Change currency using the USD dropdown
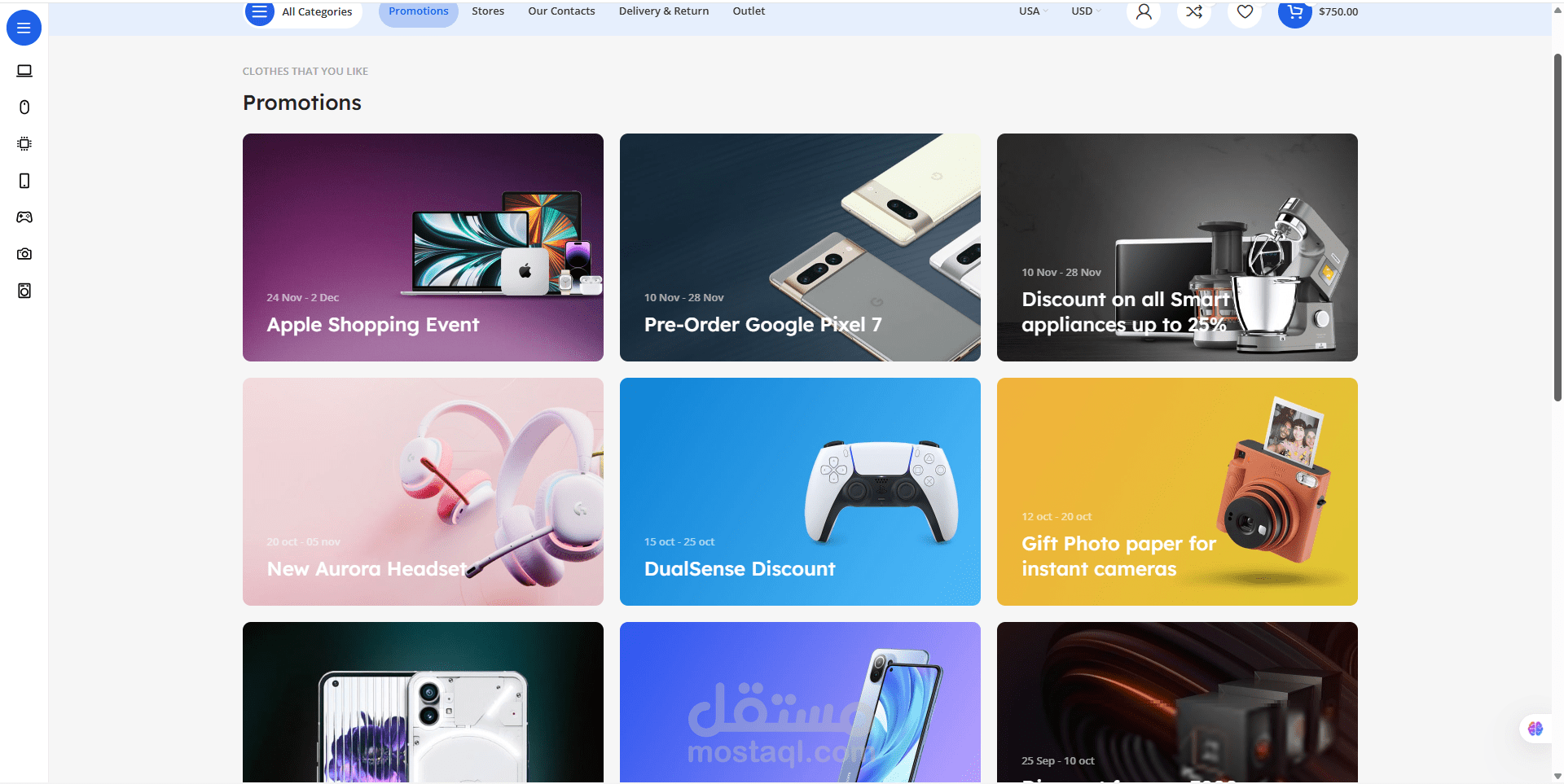 (1084, 11)
